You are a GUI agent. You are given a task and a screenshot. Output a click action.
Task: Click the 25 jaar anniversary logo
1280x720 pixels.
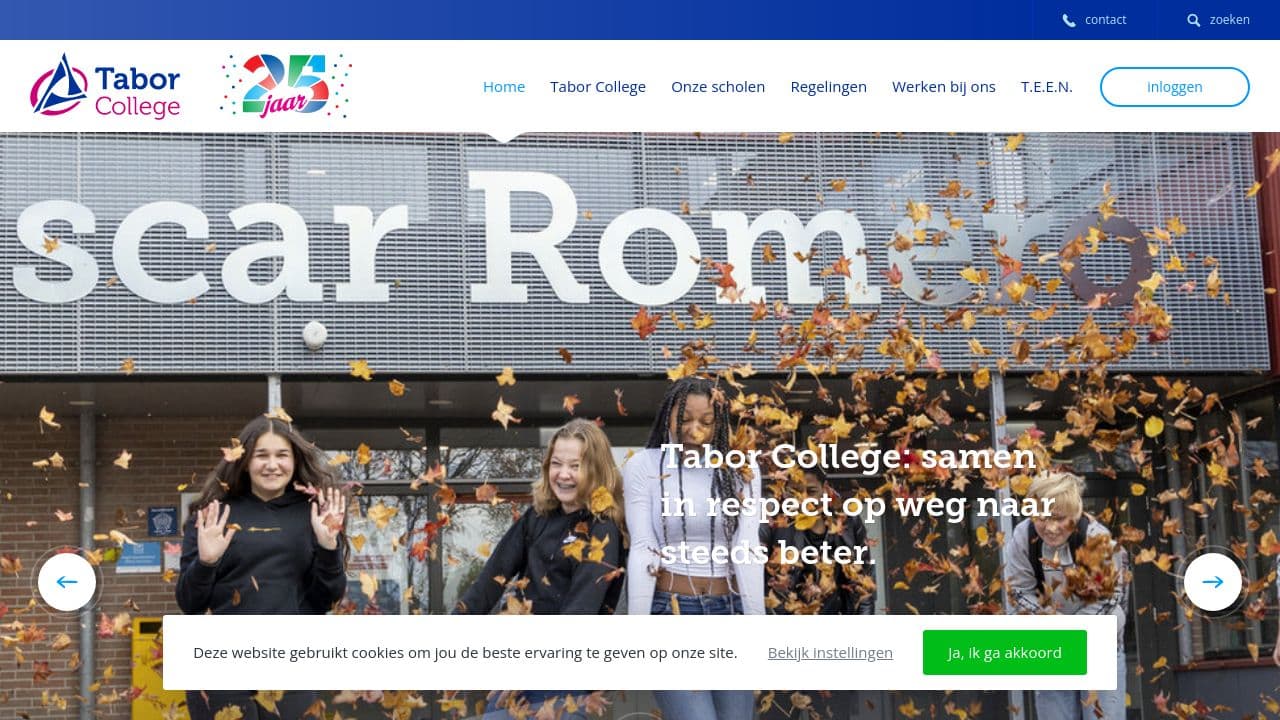coord(286,86)
